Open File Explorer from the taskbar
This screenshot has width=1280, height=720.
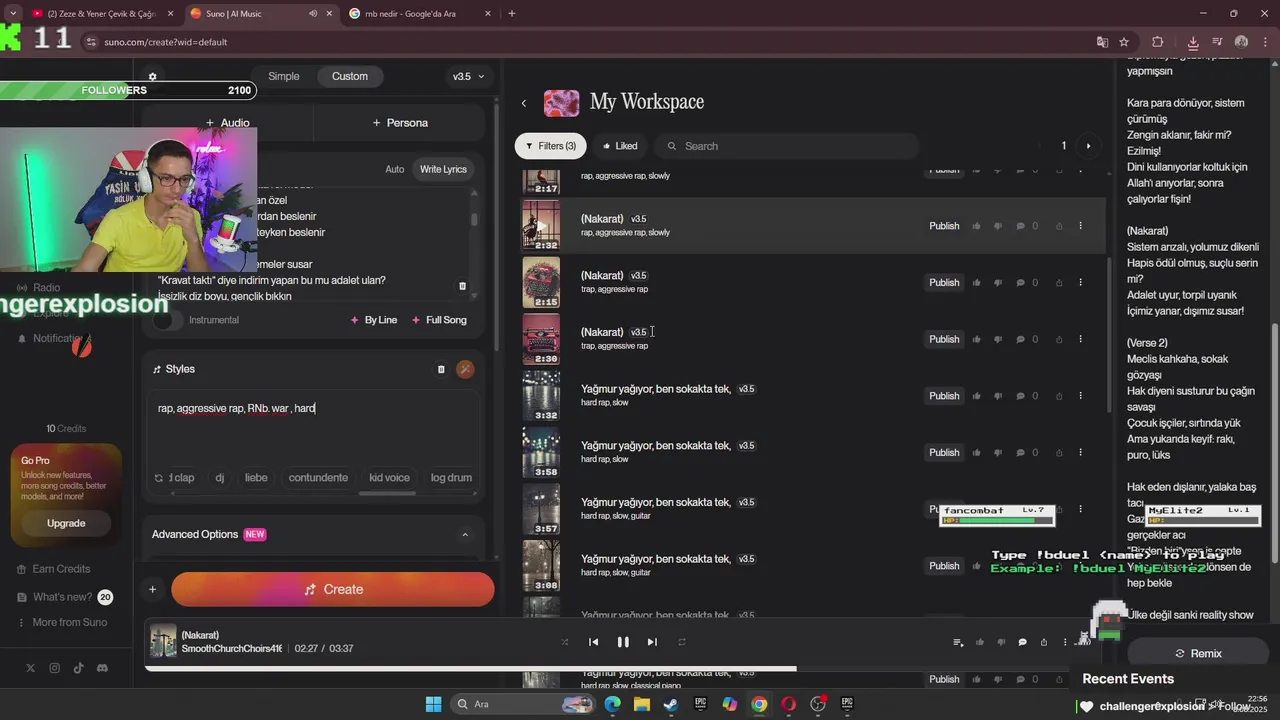click(x=641, y=704)
